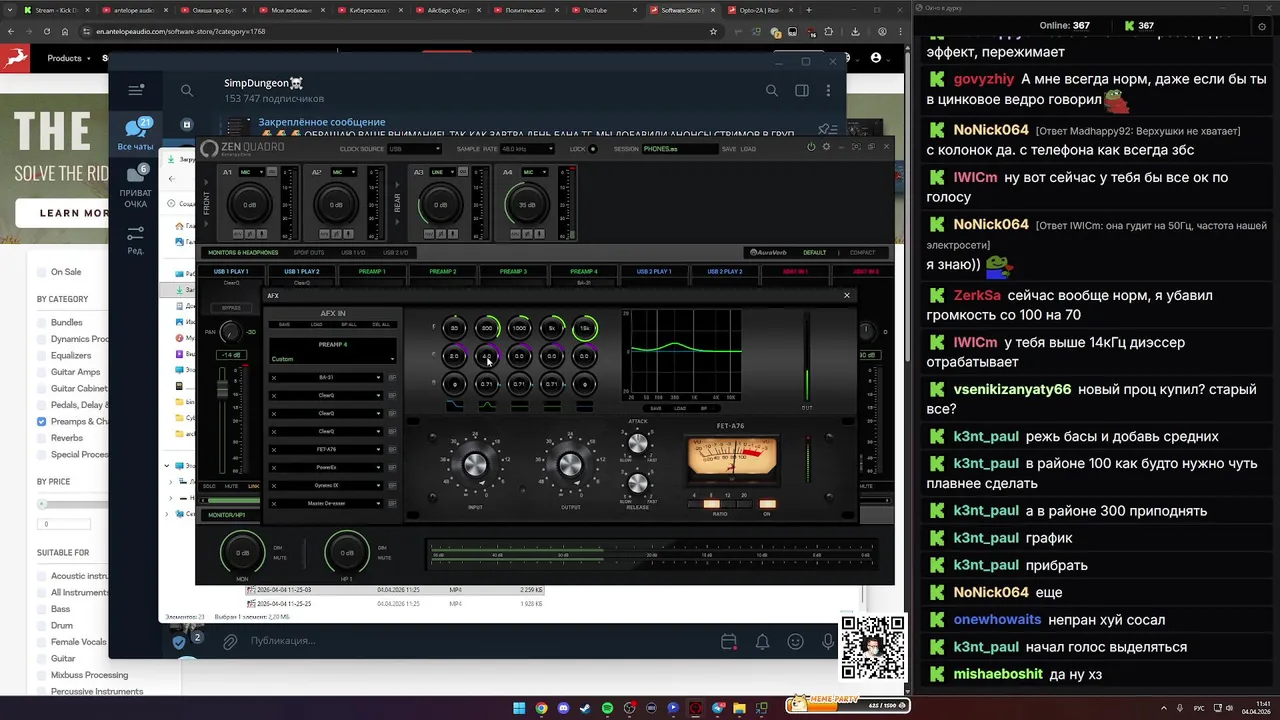1280x720 pixels.
Task: Select ratio 8 on FET-A76
Action: point(712,504)
